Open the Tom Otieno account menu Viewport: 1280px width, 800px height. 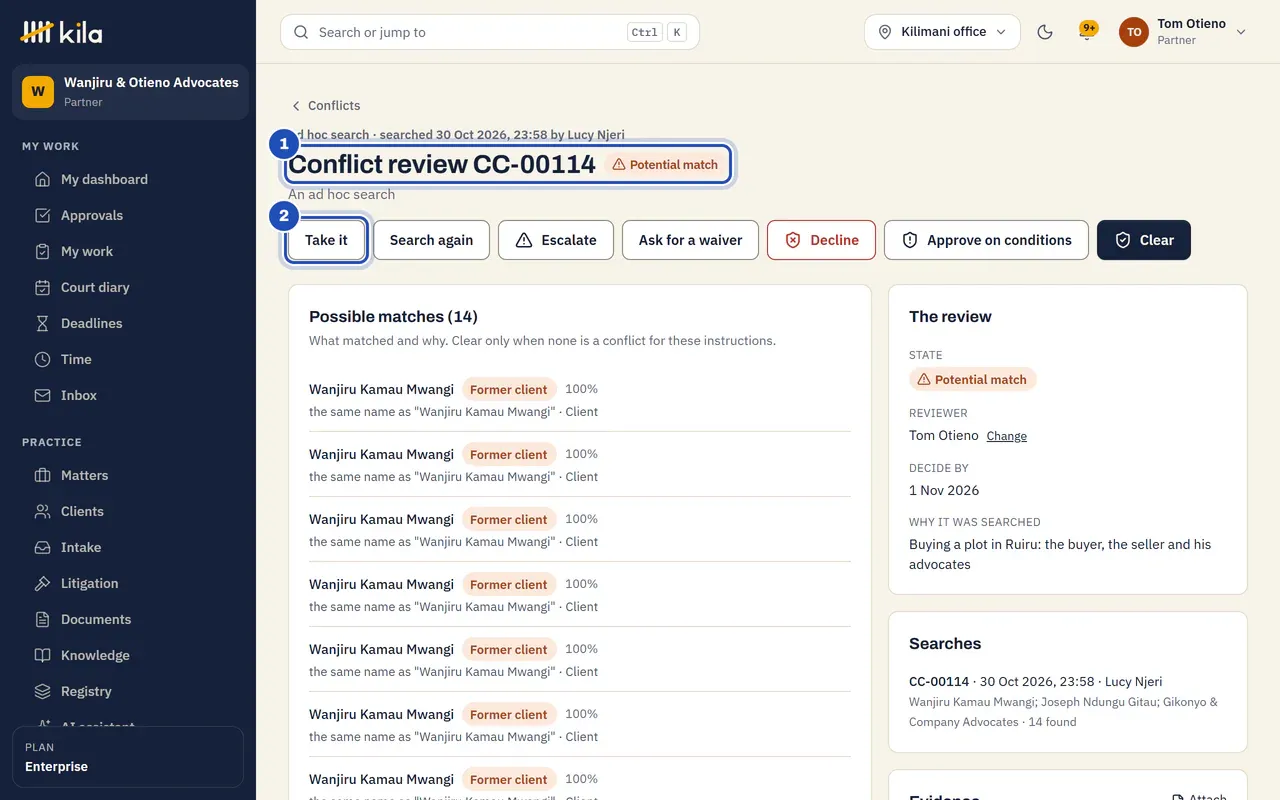1183,32
